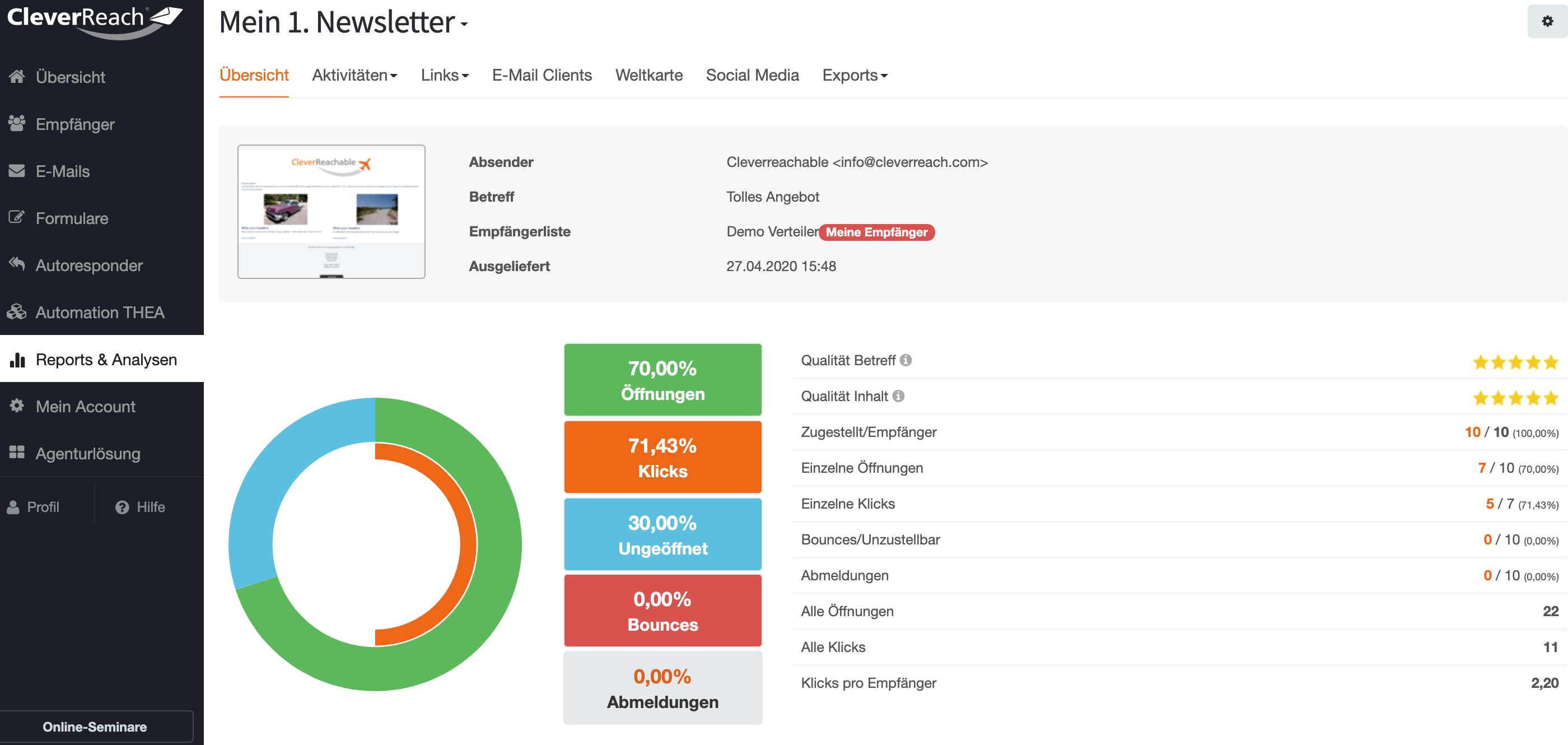The image size is (1568, 745).
Task: Click info icon beside Qualität Inhalt
Action: (898, 396)
